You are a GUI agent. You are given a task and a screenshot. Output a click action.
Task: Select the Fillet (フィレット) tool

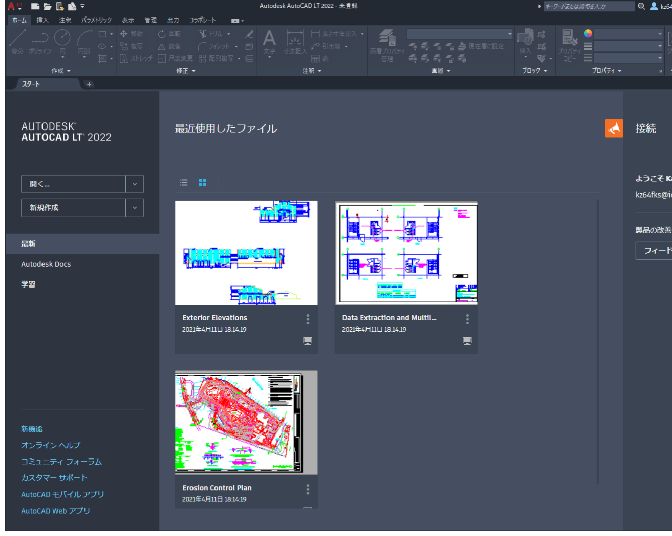[214, 46]
